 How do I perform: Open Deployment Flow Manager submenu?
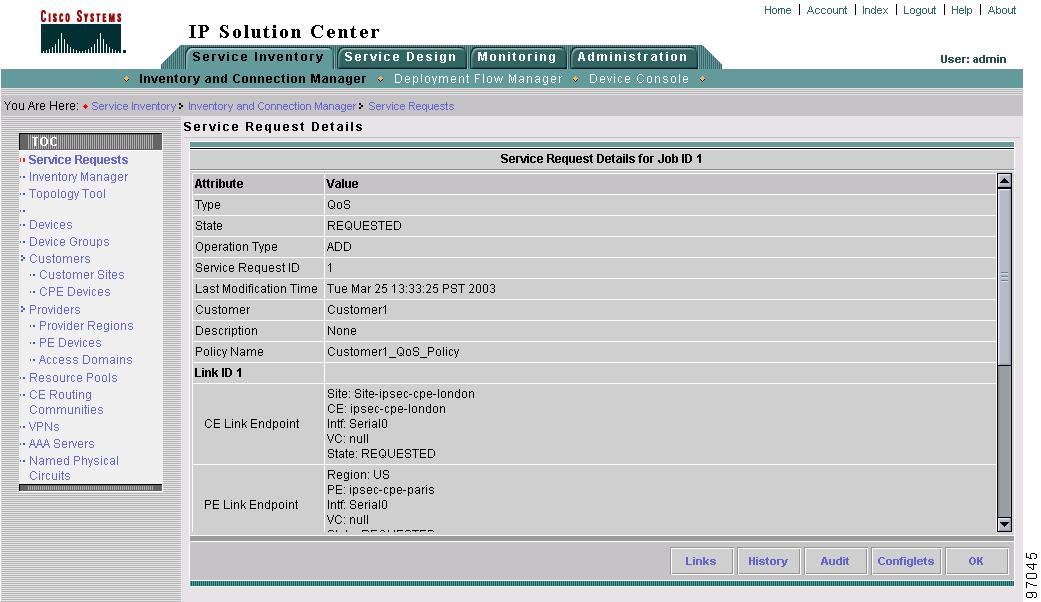tap(478, 79)
